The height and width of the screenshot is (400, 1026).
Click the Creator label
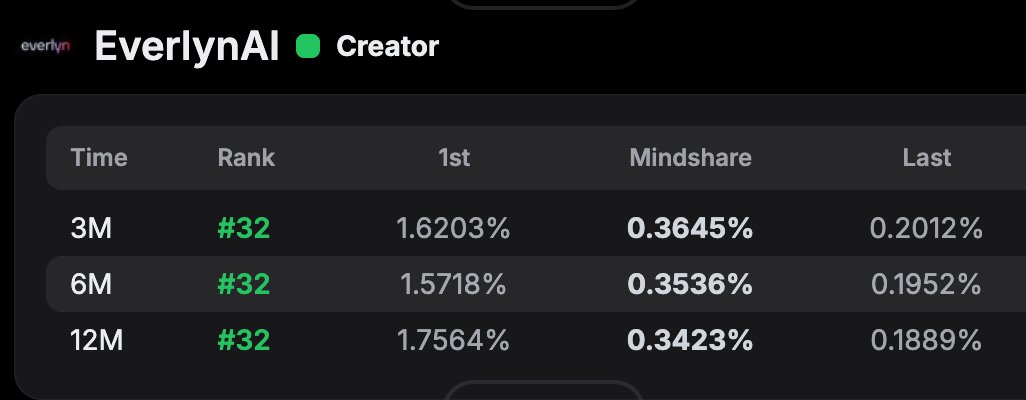pos(387,46)
